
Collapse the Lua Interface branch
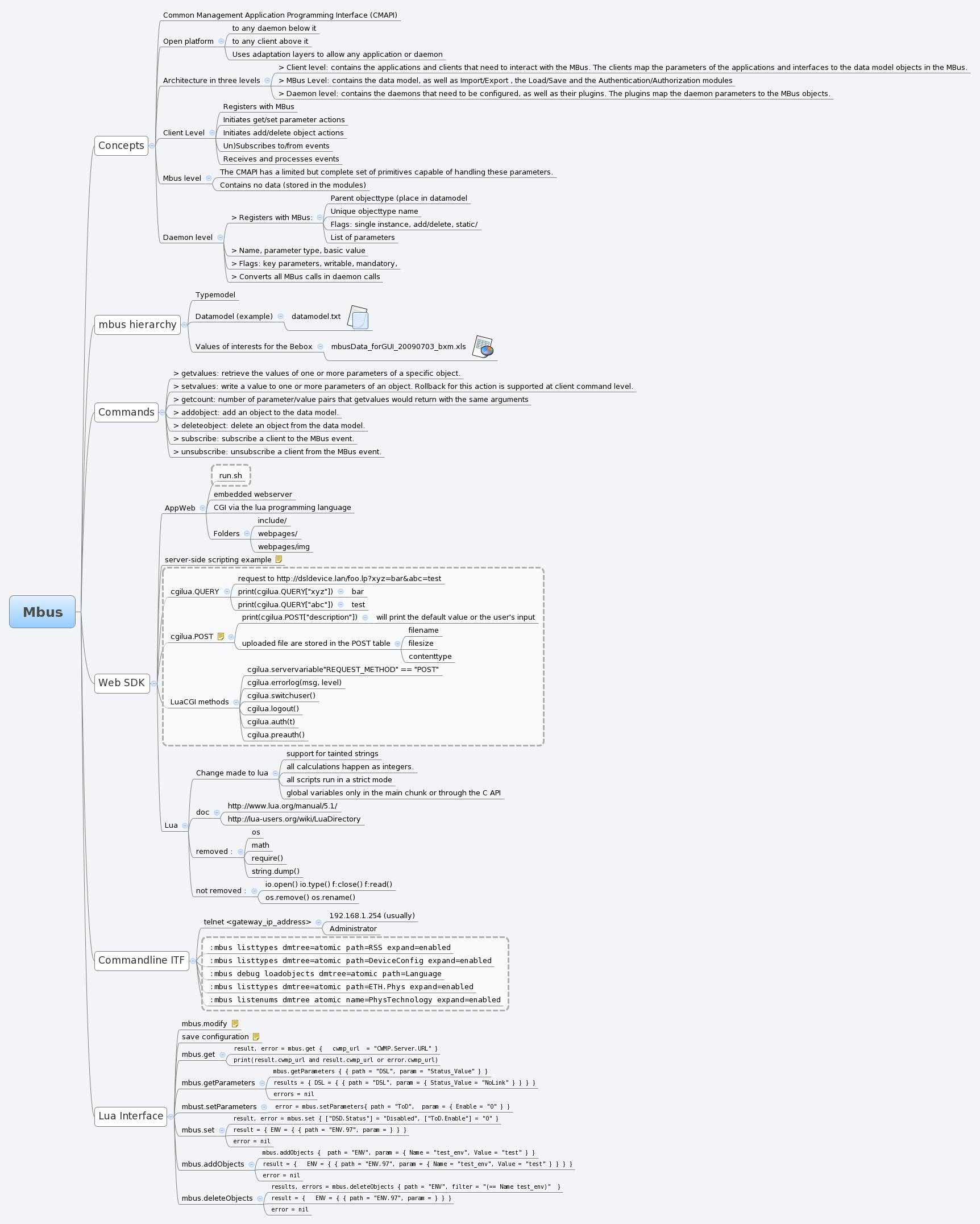[x=169, y=1116]
